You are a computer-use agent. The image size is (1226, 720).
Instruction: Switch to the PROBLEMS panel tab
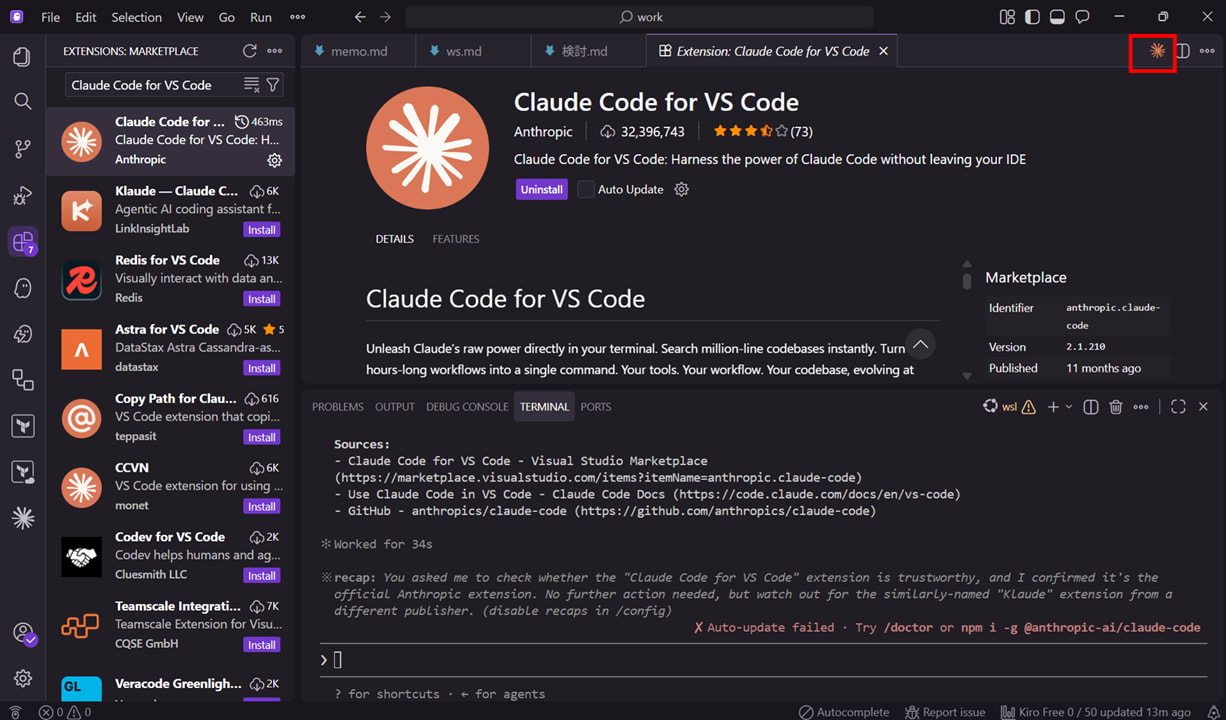point(338,407)
